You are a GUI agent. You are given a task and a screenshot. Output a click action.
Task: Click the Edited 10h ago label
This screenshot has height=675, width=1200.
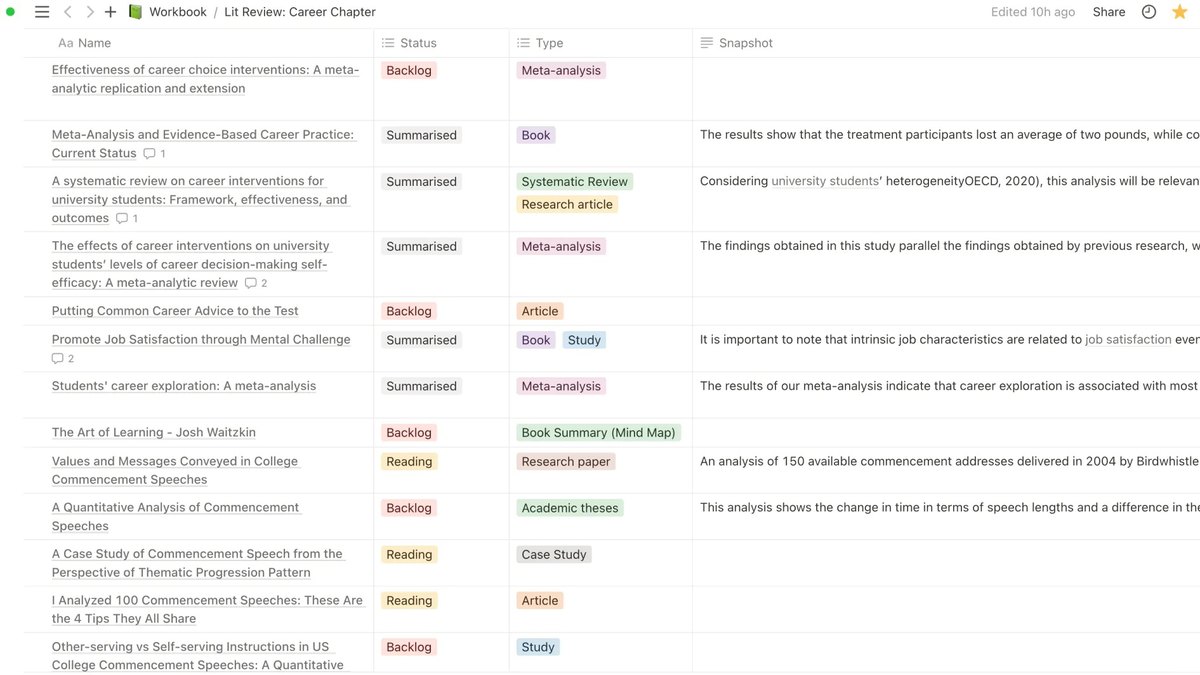[x=1033, y=12]
